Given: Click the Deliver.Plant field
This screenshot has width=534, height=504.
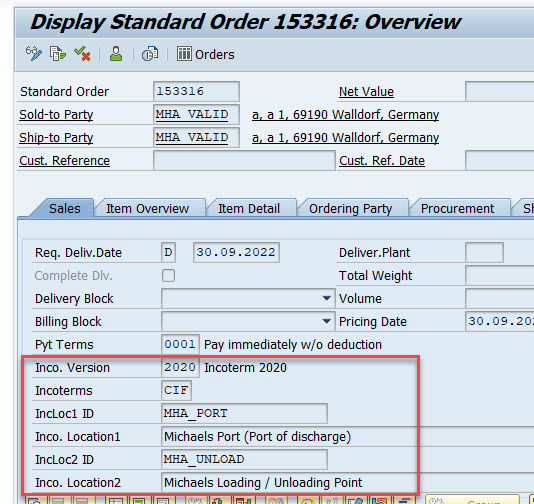Looking at the screenshot, I should (x=484, y=252).
